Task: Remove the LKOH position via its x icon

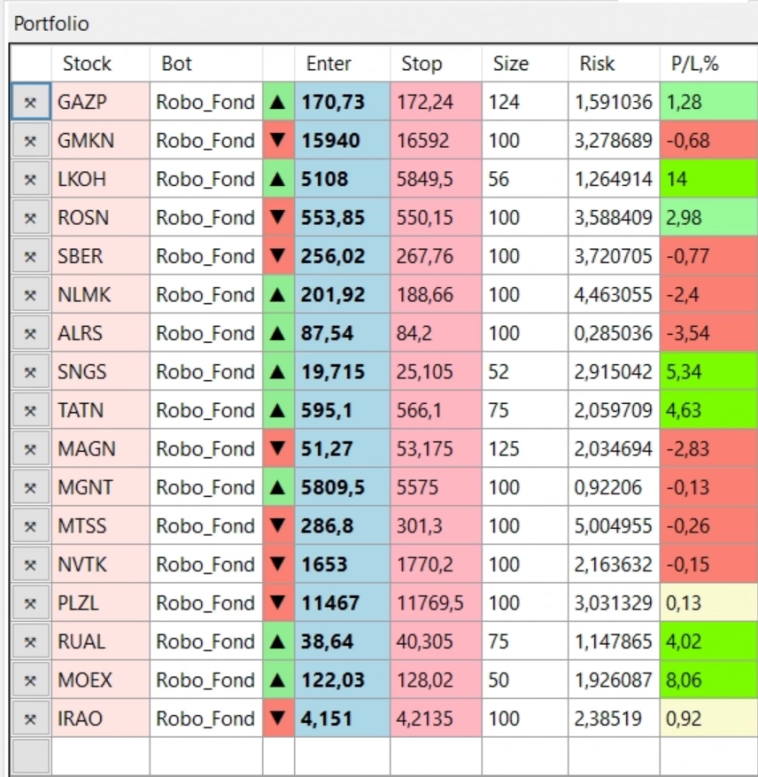Action: pyautogui.click(x=30, y=179)
